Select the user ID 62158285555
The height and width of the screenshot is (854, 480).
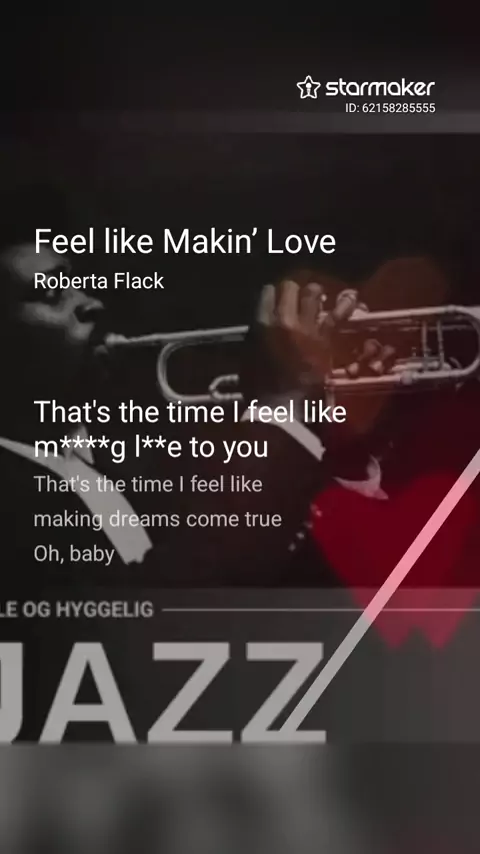point(390,108)
